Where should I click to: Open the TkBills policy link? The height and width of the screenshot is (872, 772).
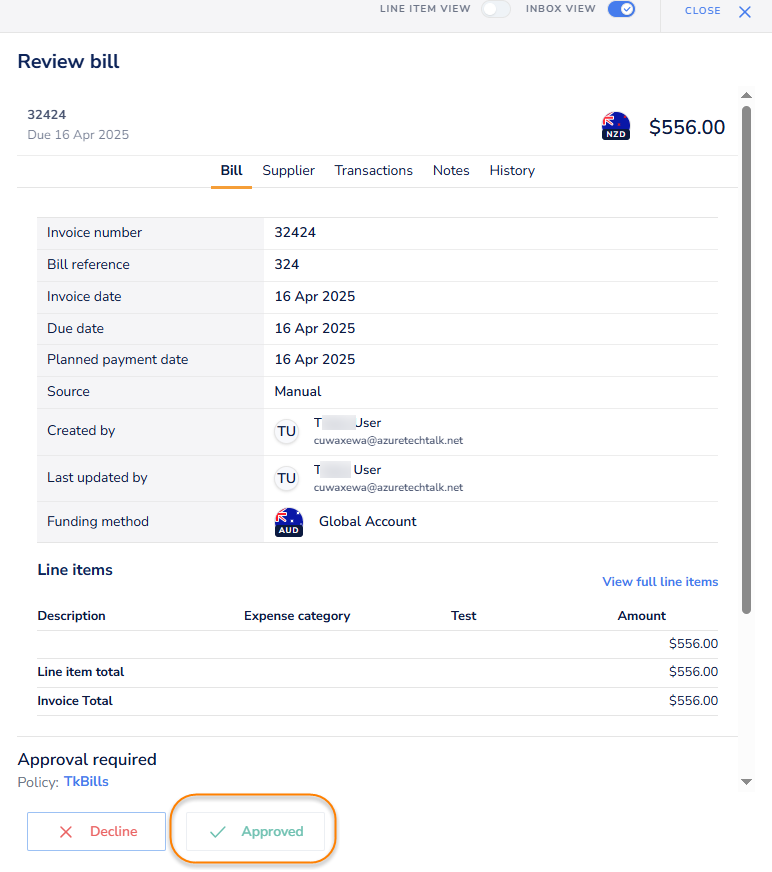[86, 782]
